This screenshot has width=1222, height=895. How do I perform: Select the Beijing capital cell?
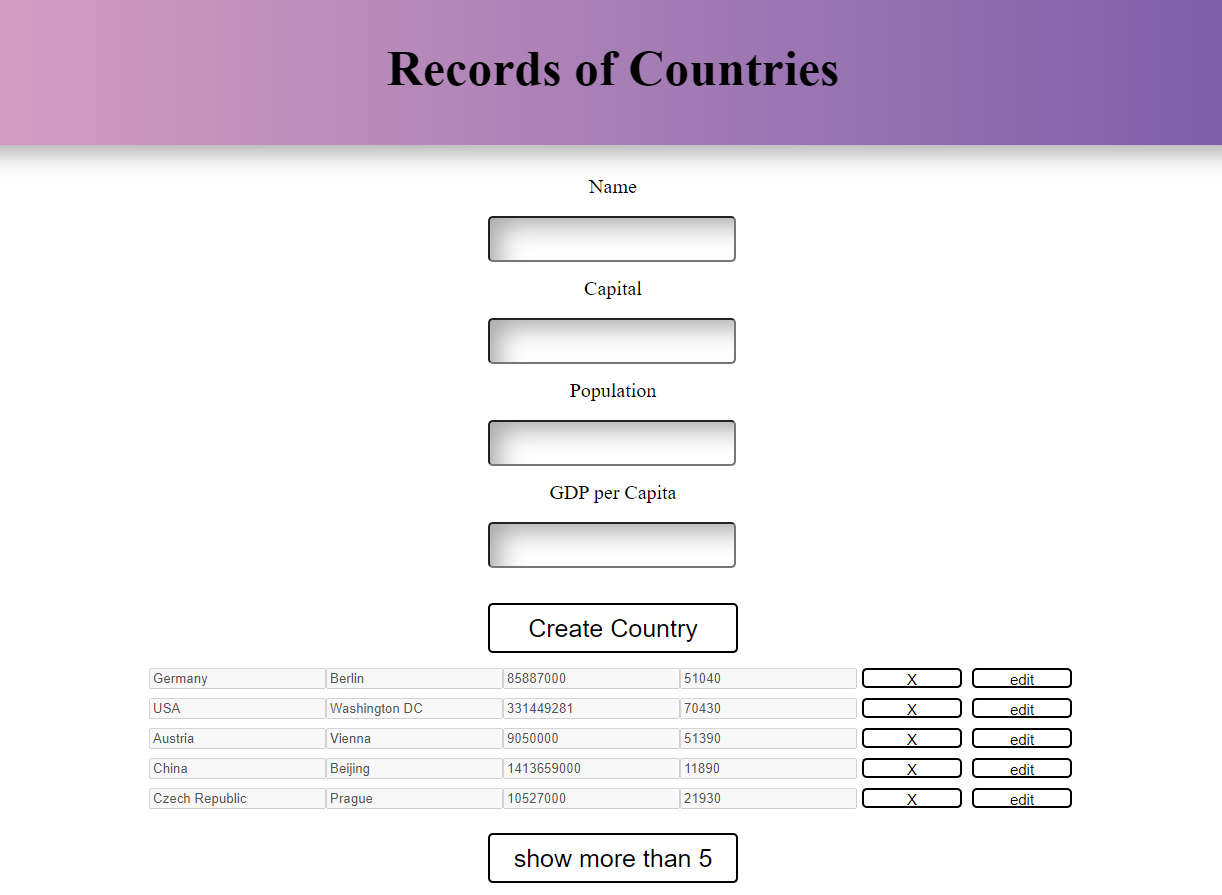pyautogui.click(x=414, y=768)
